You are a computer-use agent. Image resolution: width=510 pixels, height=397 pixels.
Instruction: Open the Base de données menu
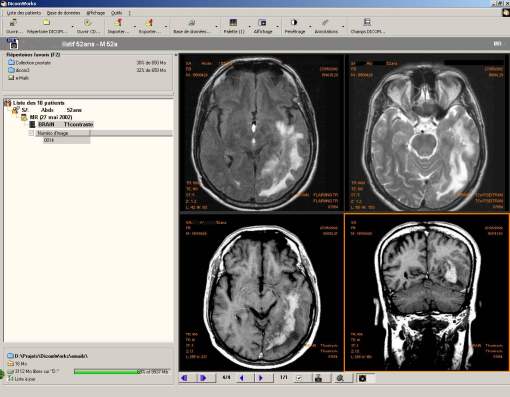tap(63, 13)
